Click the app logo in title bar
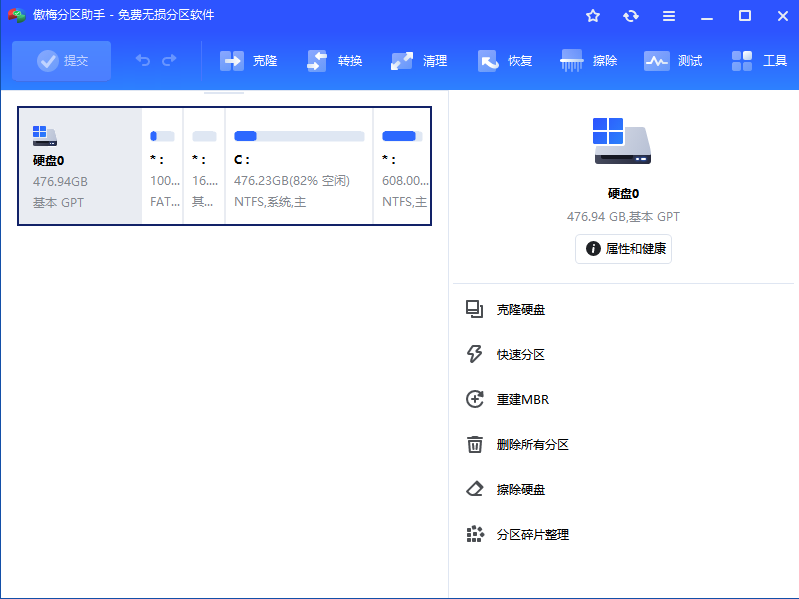799x599 pixels. (x=16, y=15)
